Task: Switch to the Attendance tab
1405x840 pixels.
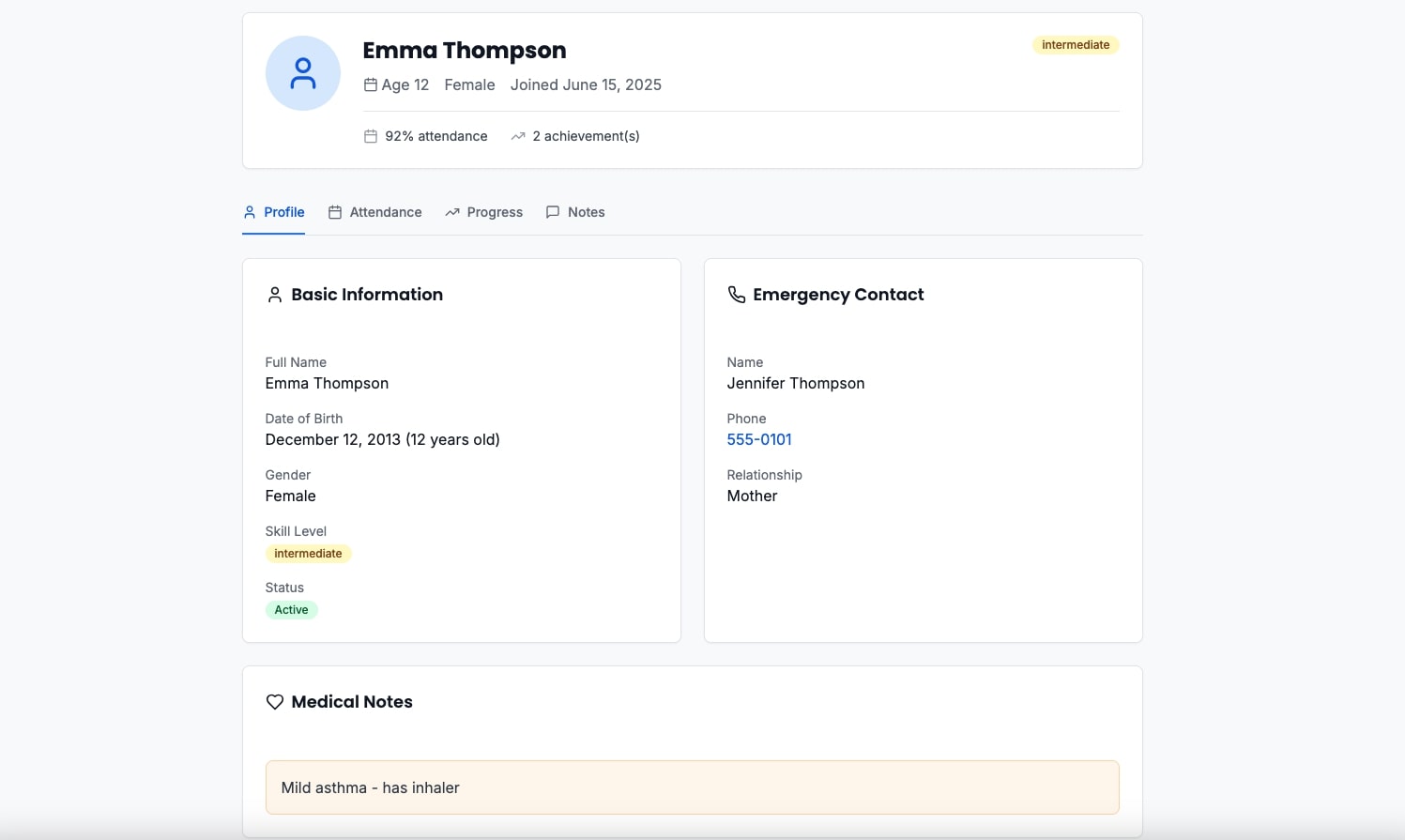Action: point(374,212)
